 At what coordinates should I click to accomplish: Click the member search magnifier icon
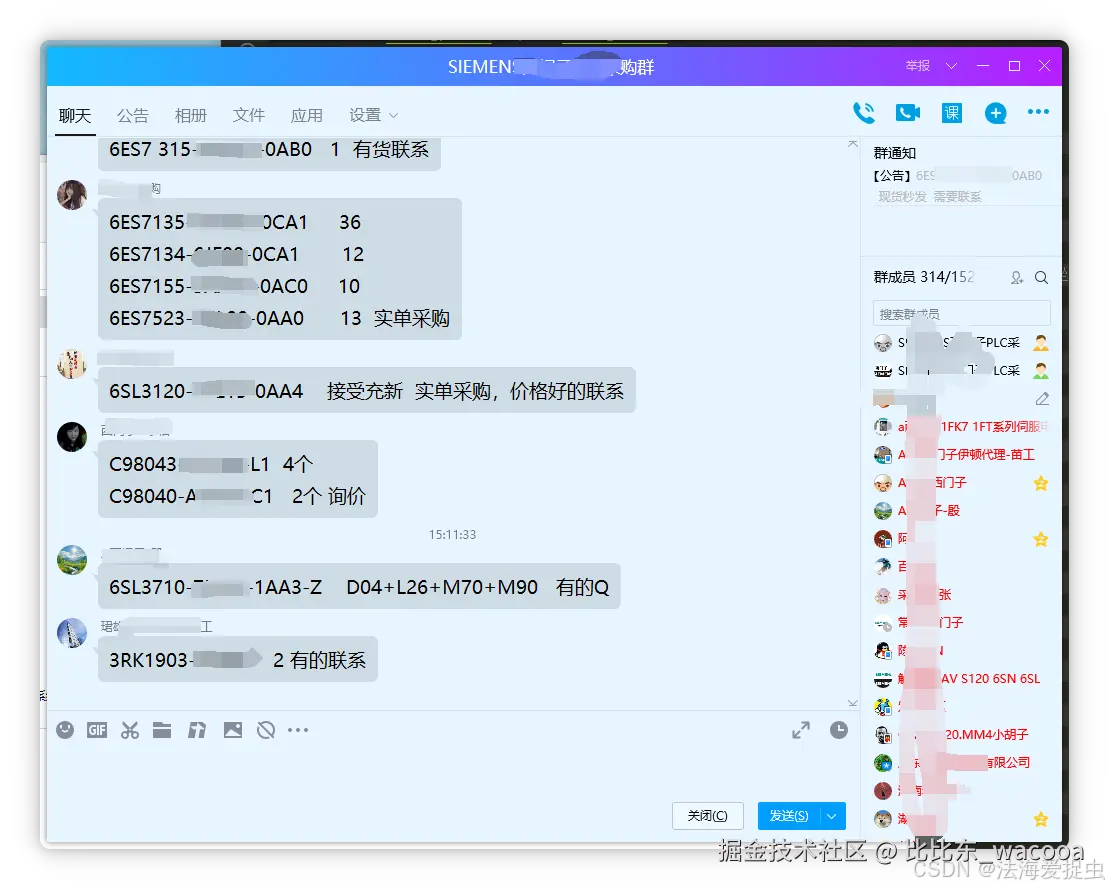coord(1041,278)
